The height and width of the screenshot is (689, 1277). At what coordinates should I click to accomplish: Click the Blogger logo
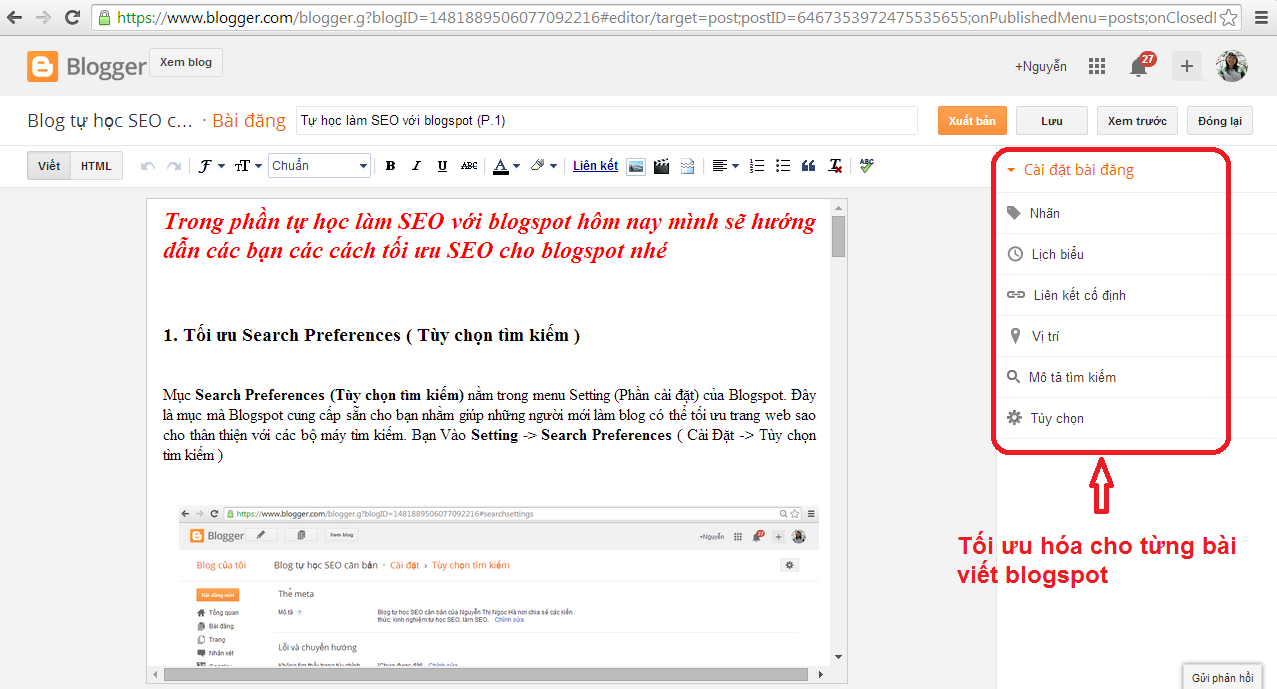click(87, 67)
